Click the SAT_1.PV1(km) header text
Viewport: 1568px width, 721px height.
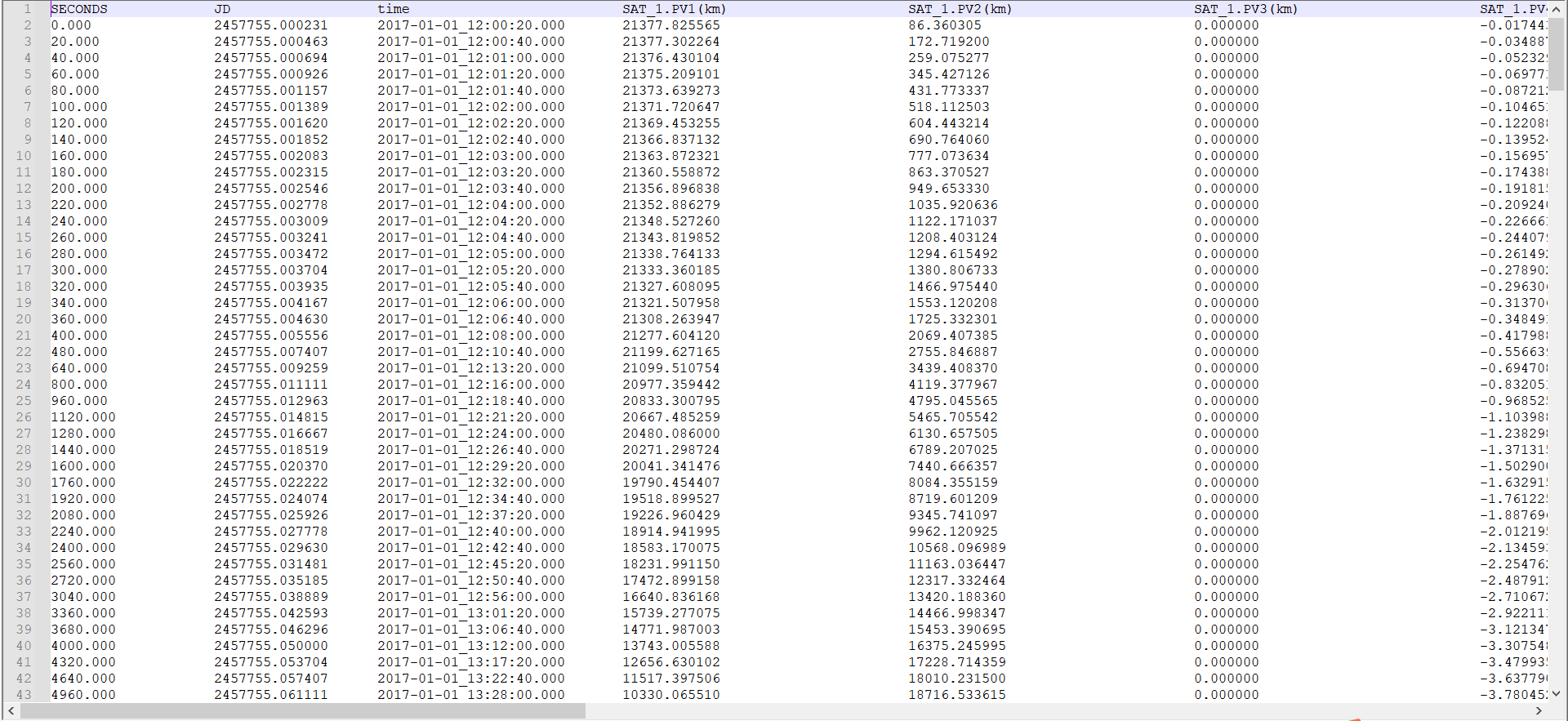[x=674, y=9]
